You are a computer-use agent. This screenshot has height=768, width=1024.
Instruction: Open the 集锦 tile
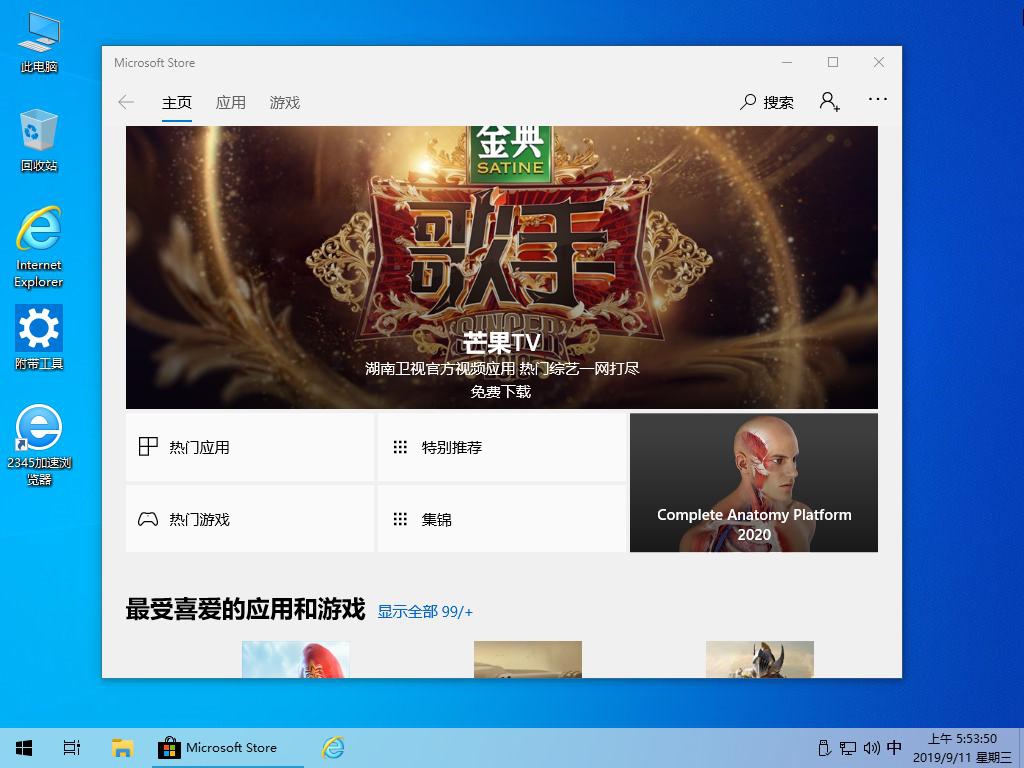coord(502,519)
